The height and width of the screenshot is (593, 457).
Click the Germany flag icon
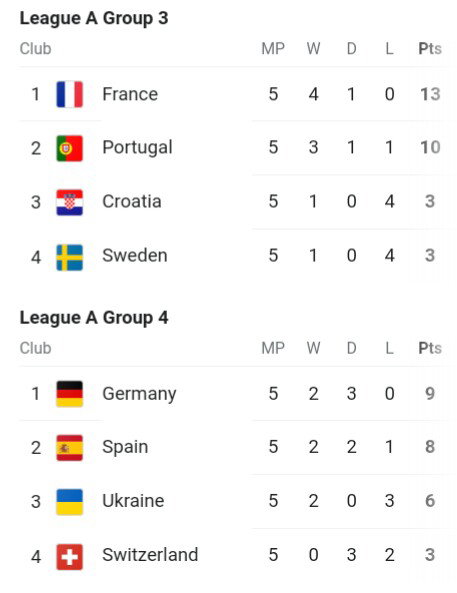pos(70,394)
